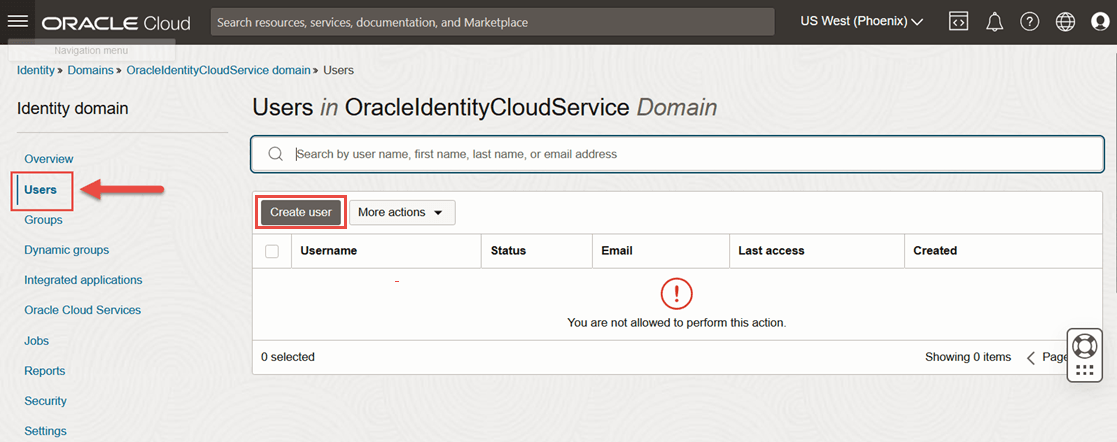The width and height of the screenshot is (1117, 442).
Task: Open Groups in the Identity domain menu
Action: (x=43, y=220)
